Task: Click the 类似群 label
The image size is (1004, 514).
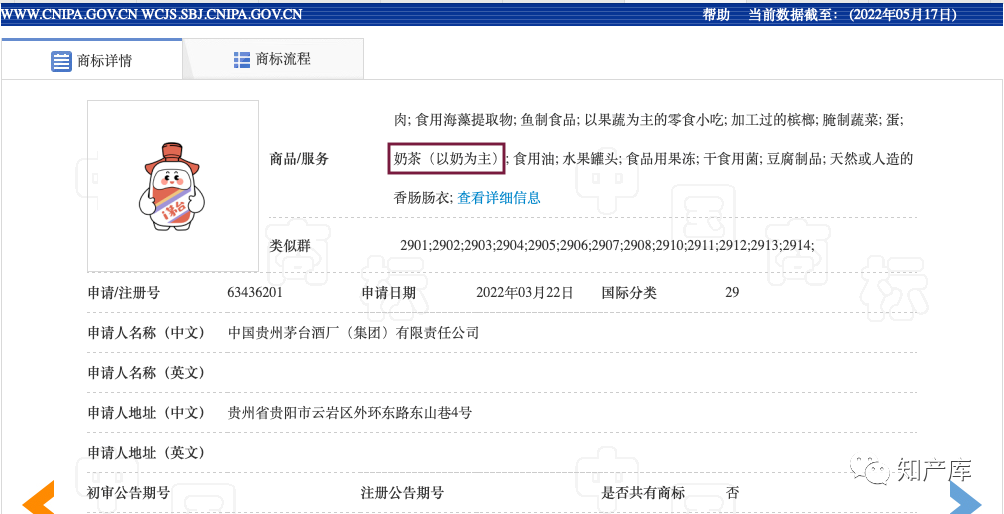Action: [291, 245]
